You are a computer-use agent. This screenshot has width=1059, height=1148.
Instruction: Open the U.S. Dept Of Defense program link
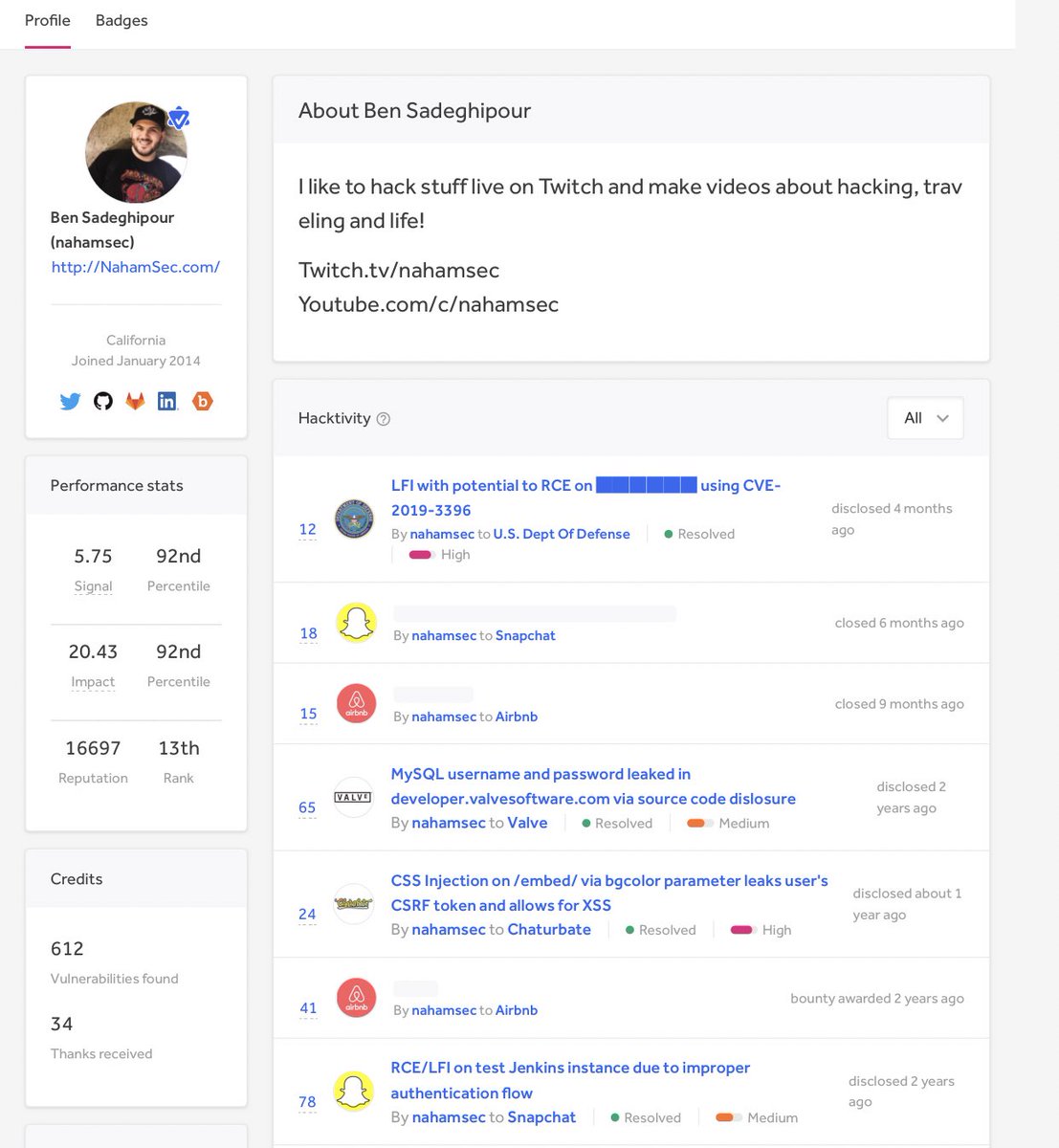(x=562, y=534)
